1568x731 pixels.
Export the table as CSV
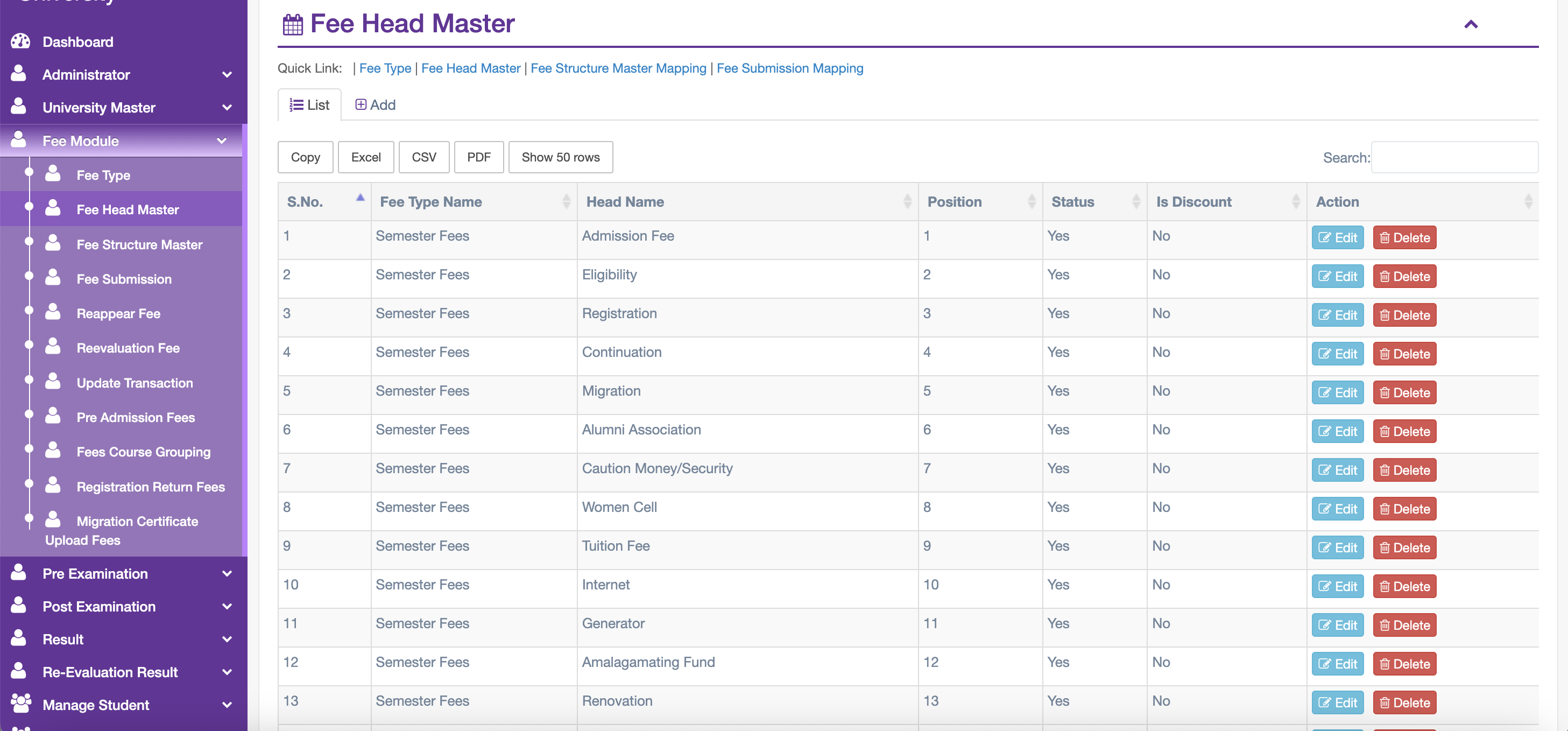tap(424, 157)
